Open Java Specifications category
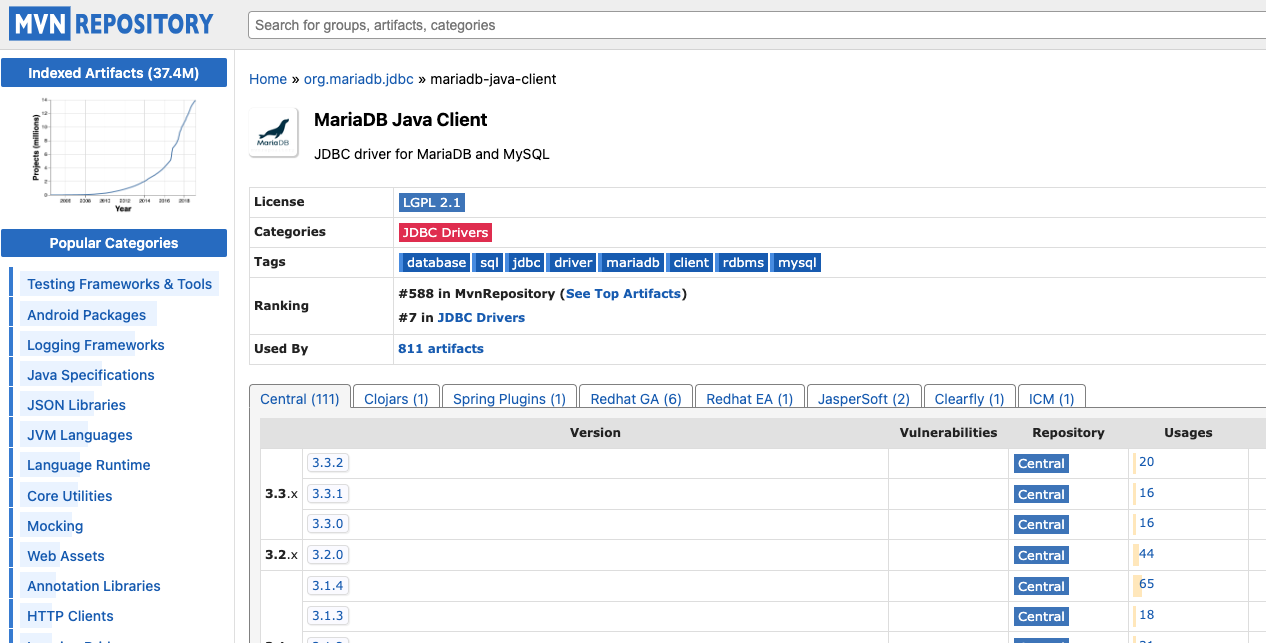 [91, 375]
